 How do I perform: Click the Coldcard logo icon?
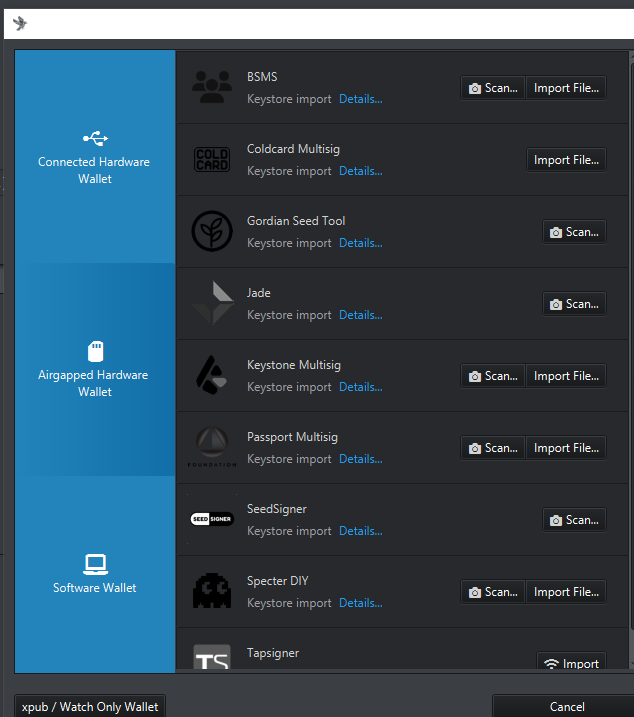tap(212, 160)
